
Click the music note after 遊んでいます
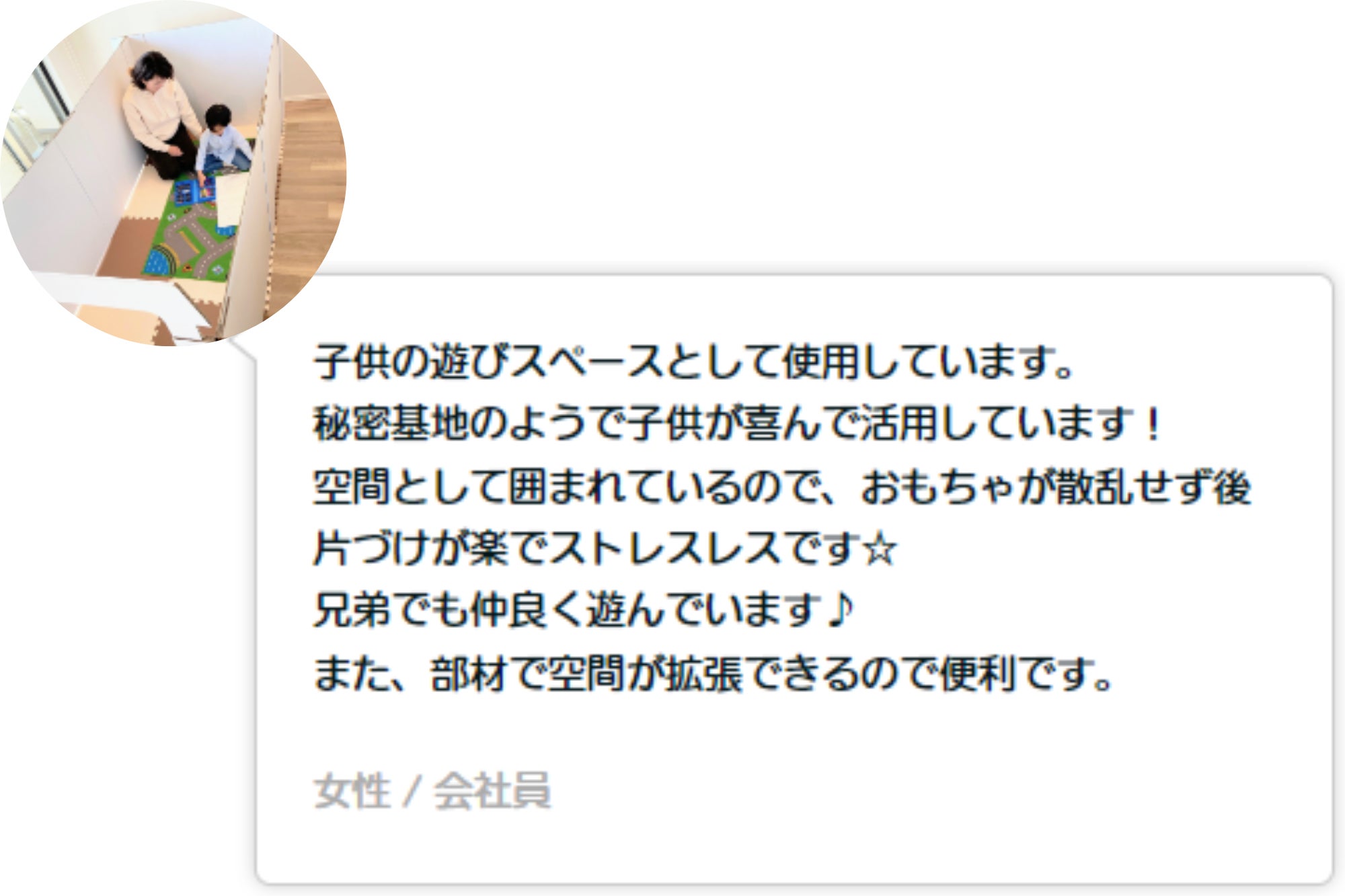point(840,610)
